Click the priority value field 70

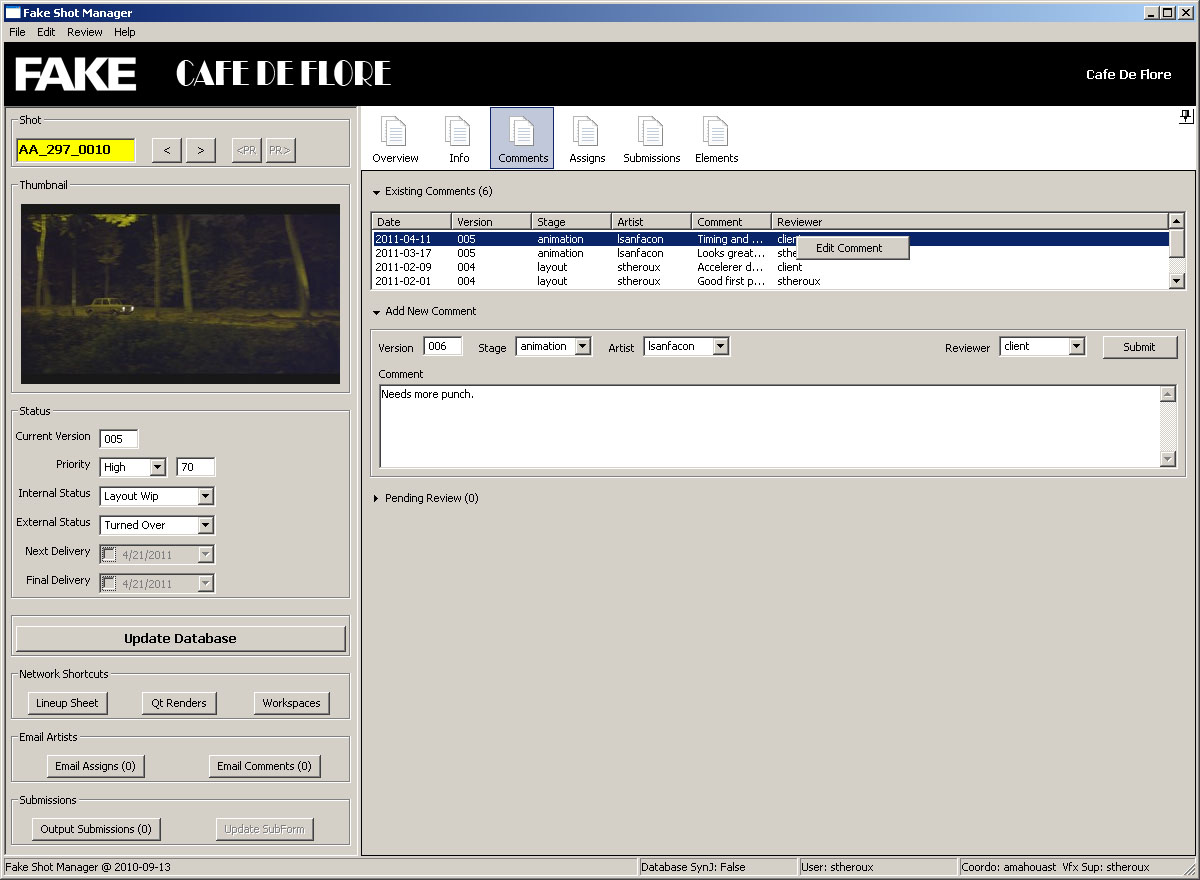196,467
